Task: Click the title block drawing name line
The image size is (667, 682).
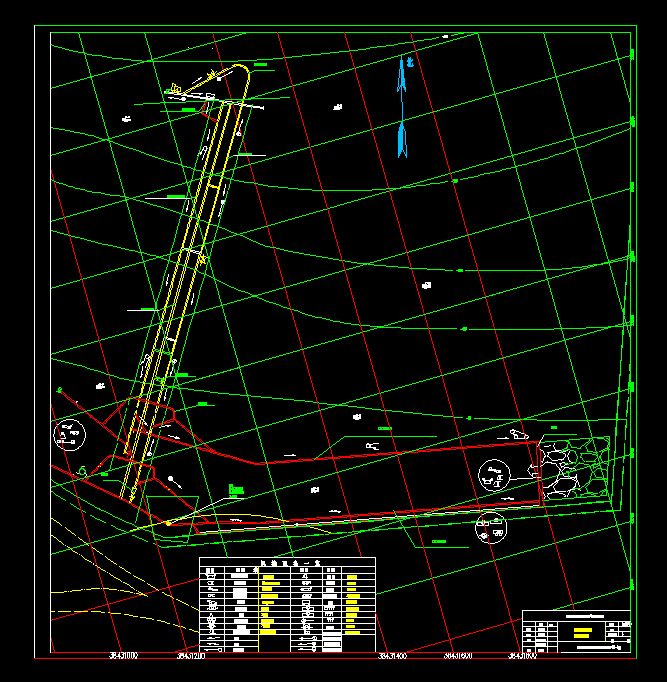Action: (584, 616)
